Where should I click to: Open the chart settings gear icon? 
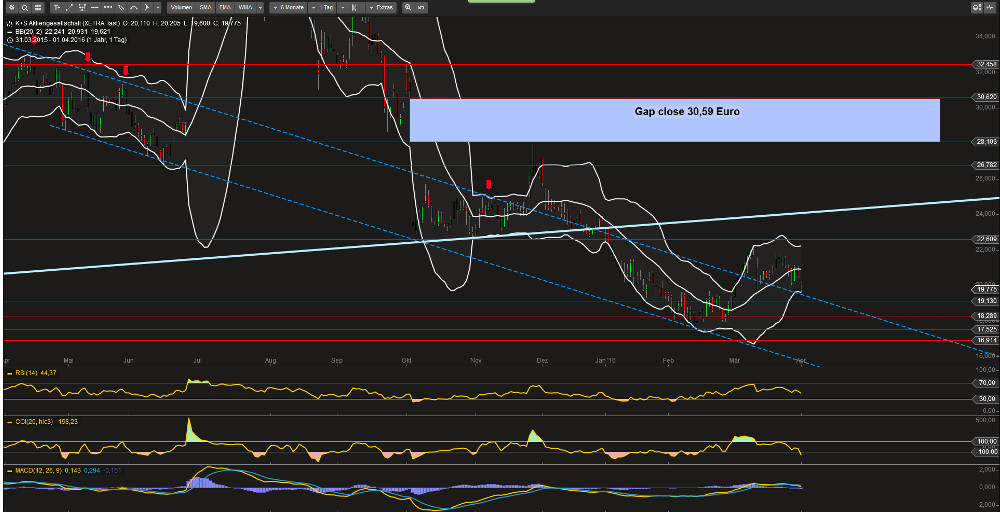tap(11, 8)
